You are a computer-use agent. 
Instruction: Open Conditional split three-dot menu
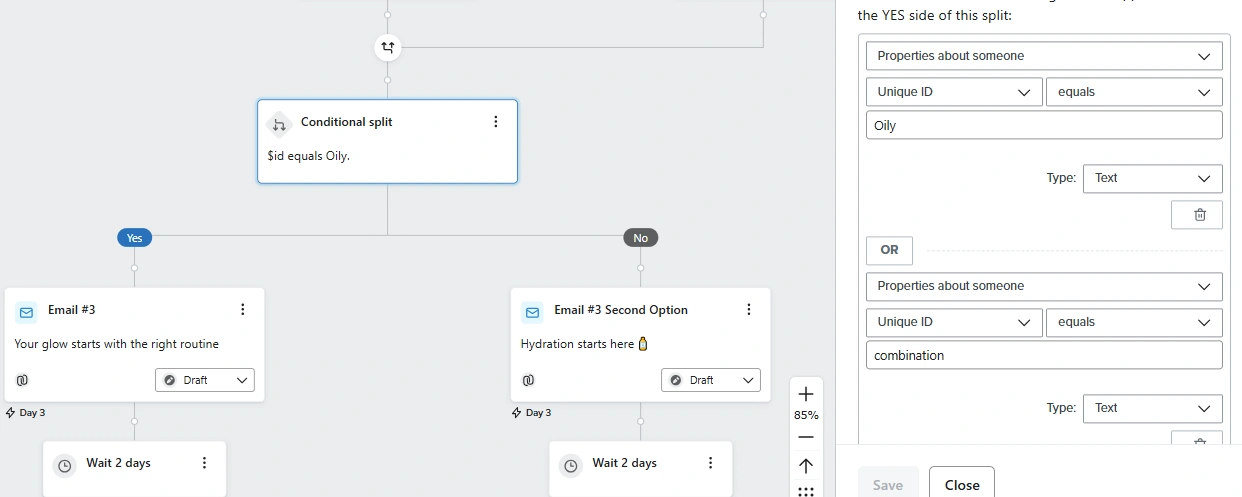[496, 122]
